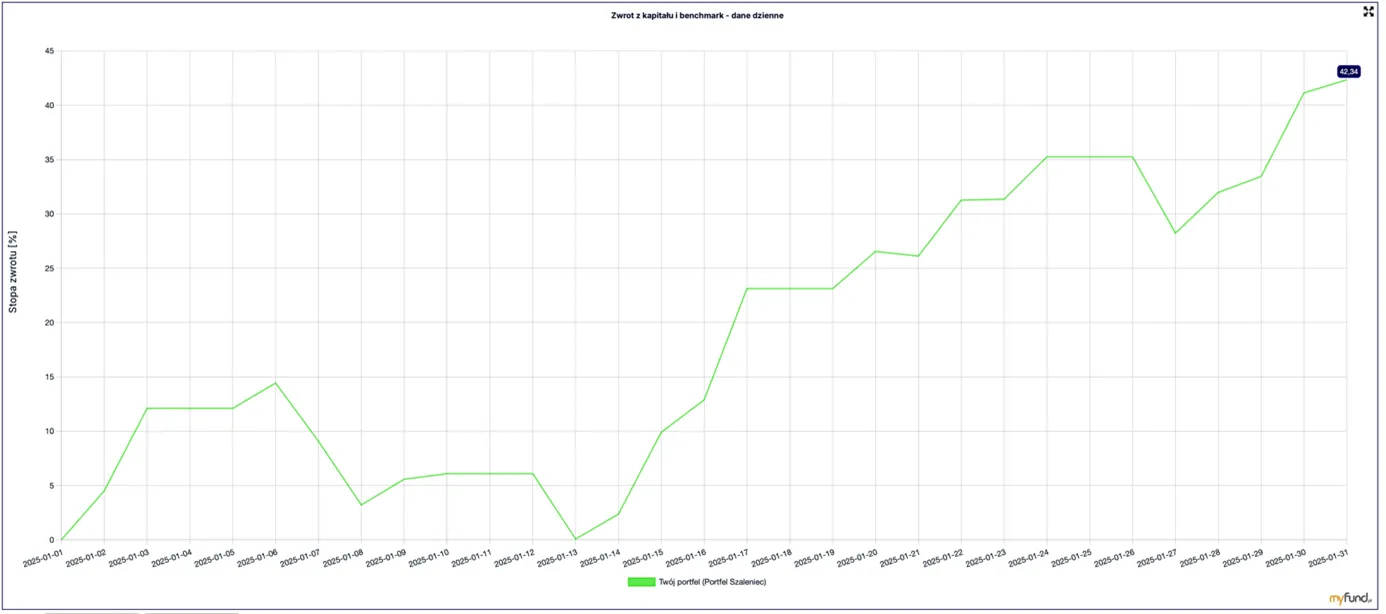Select the 2025-01-13 low point on the line

point(575,539)
